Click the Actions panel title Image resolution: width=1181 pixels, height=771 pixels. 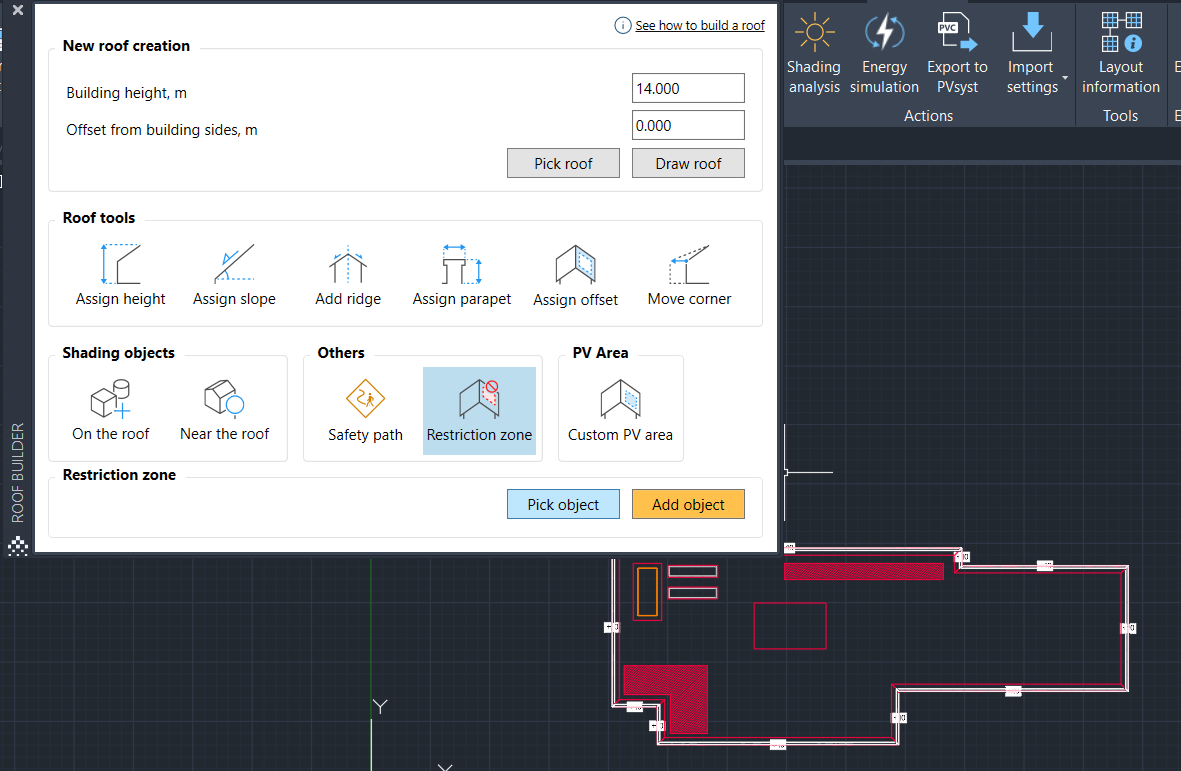coord(929,116)
